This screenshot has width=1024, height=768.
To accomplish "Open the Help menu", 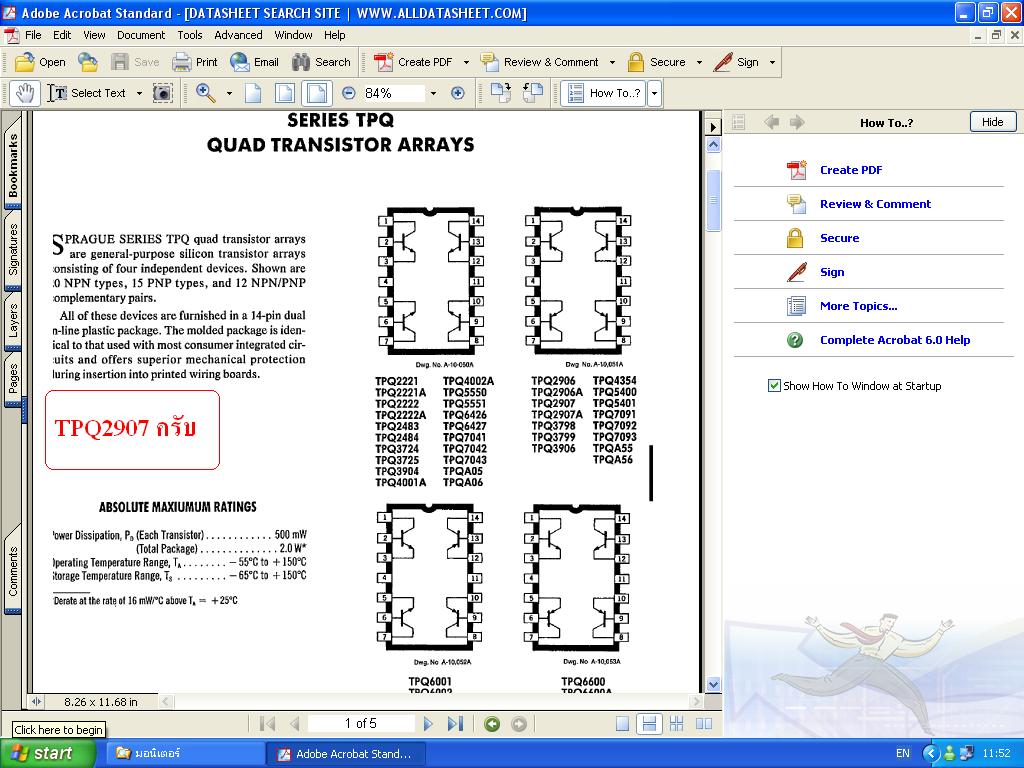I will (334, 35).
